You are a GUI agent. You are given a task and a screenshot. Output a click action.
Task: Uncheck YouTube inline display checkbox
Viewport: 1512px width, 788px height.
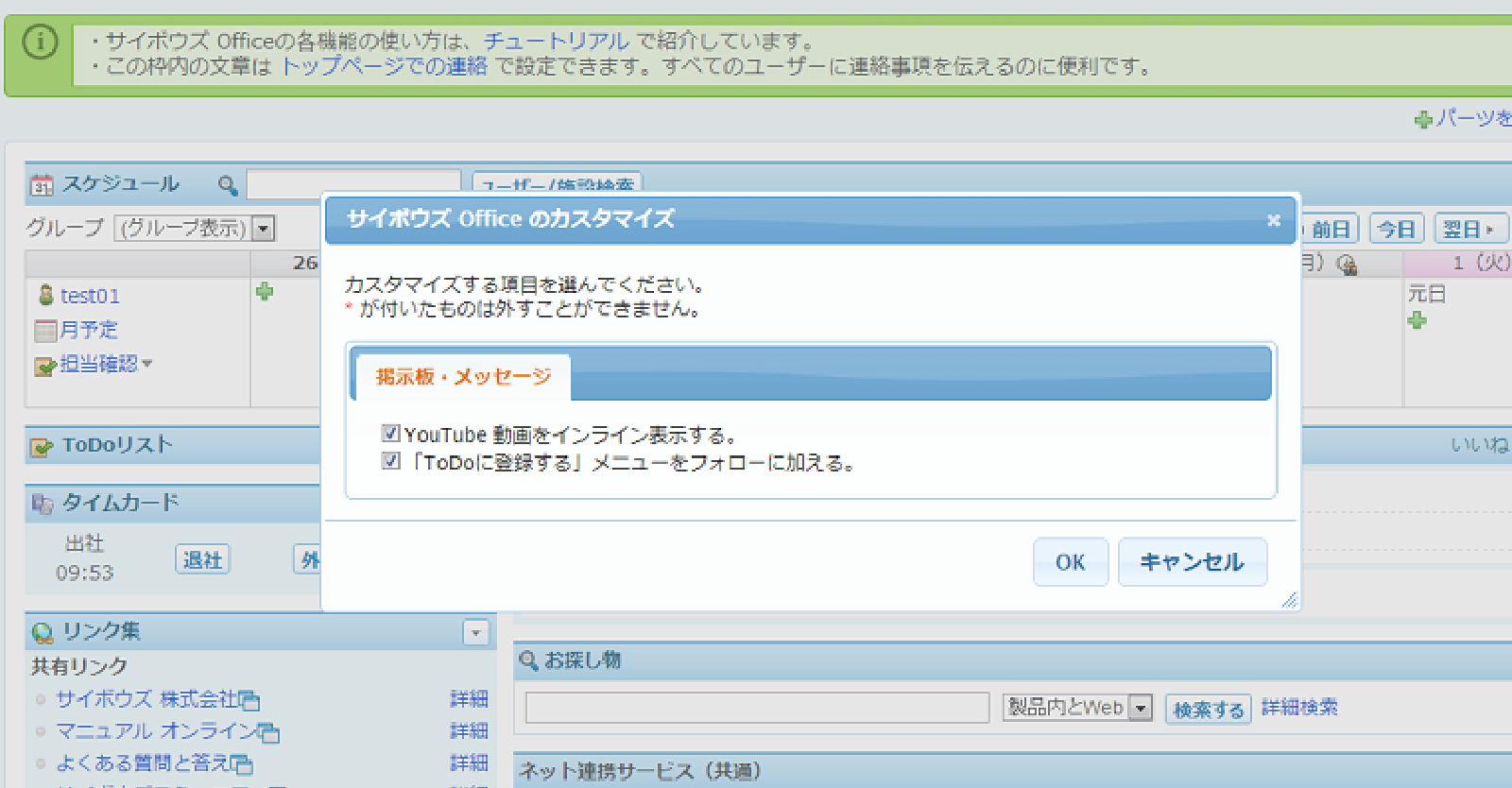coord(390,433)
